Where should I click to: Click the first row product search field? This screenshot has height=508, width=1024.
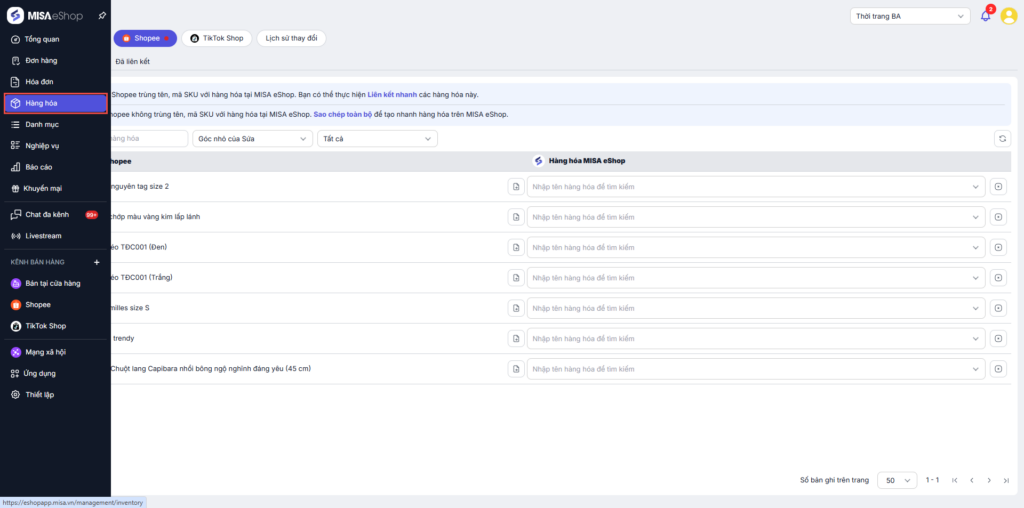coord(750,187)
